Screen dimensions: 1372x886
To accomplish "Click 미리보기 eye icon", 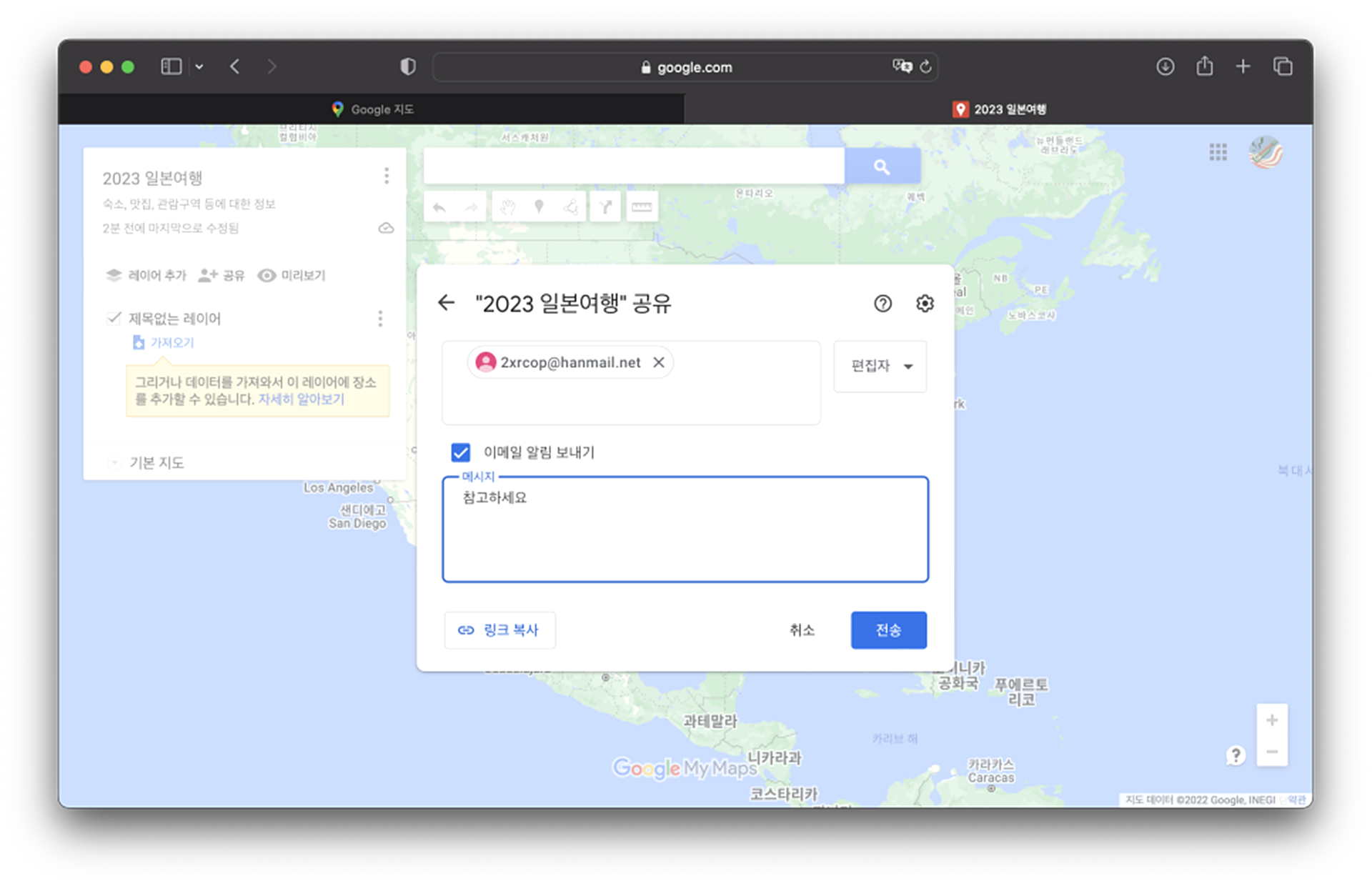I will [x=267, y=276].
